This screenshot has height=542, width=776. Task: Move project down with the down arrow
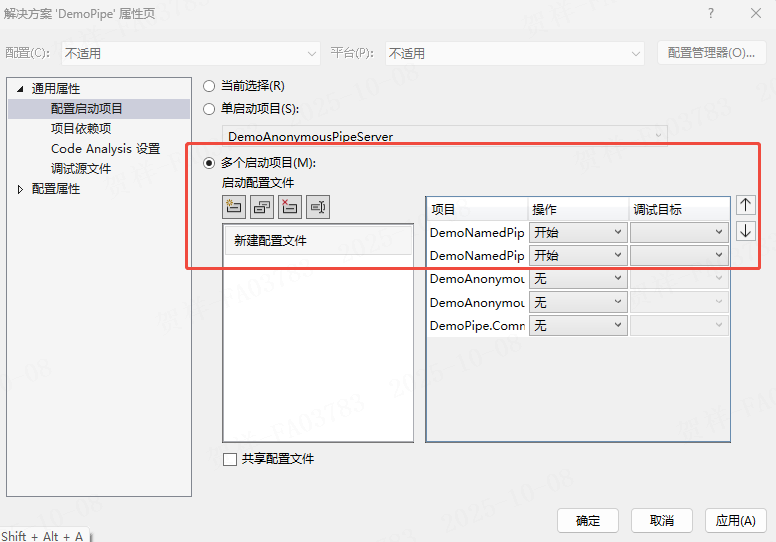745,231
